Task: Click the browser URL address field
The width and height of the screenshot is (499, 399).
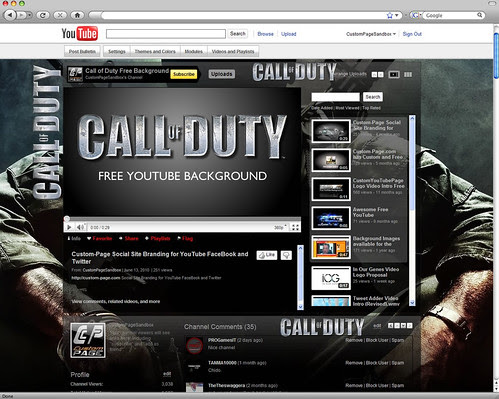Action: [243, 15]
